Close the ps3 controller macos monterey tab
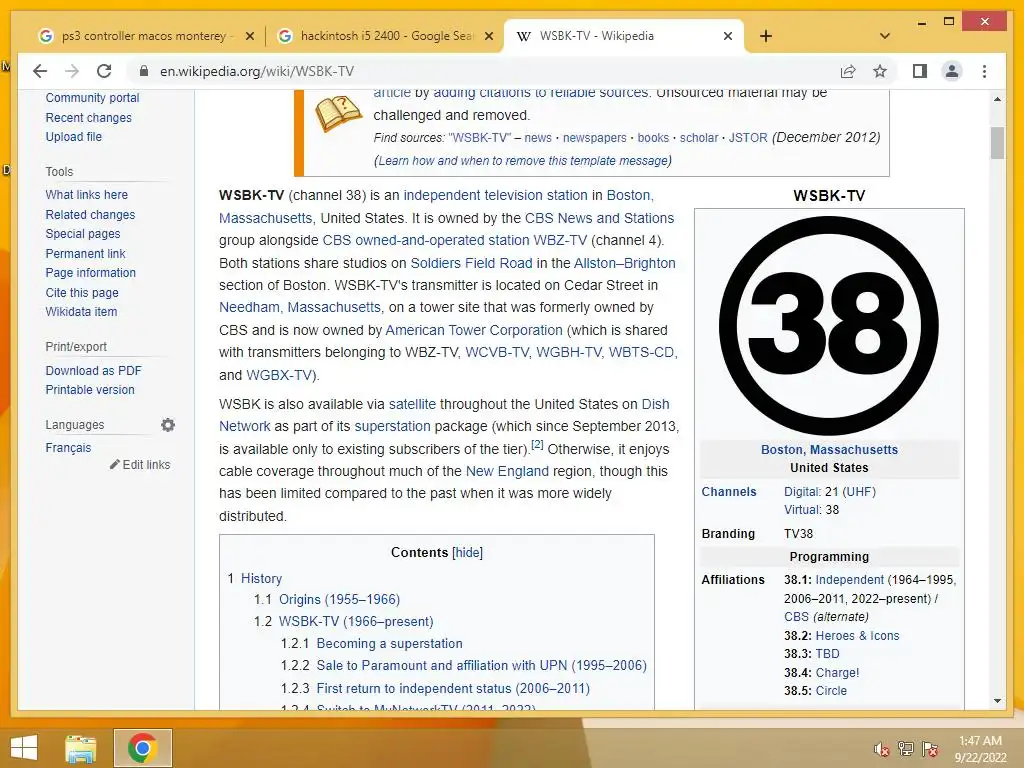Viewport: 1024px width, 768px height. click(x=249, y=36)
